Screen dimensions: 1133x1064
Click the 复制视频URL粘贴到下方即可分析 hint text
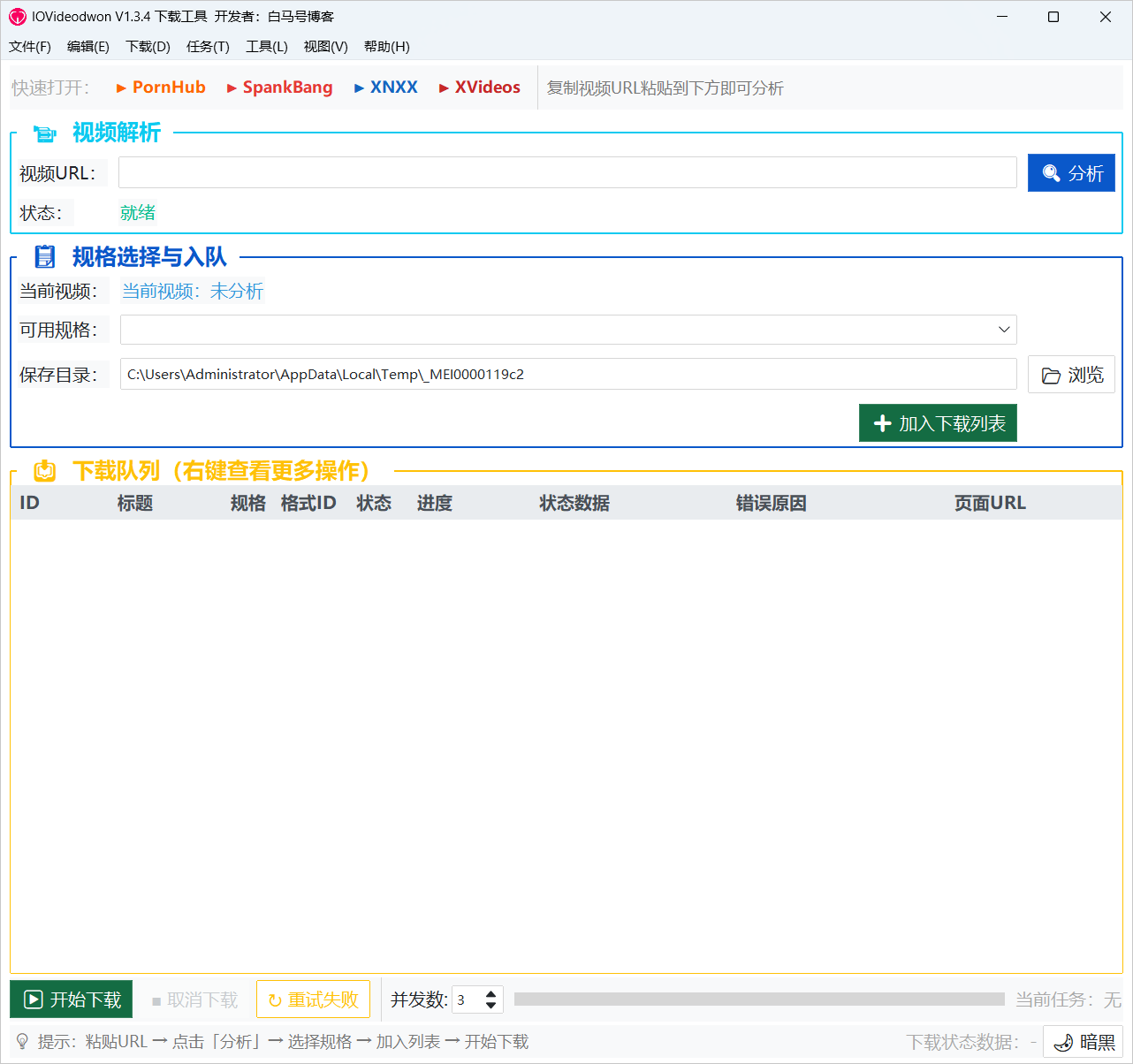[665, 87]
